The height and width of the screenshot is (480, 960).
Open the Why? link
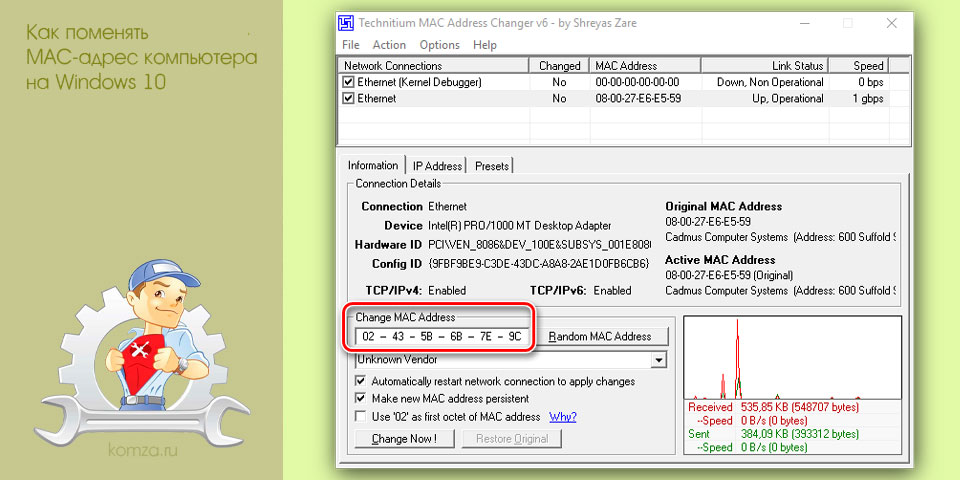(563, 417)
